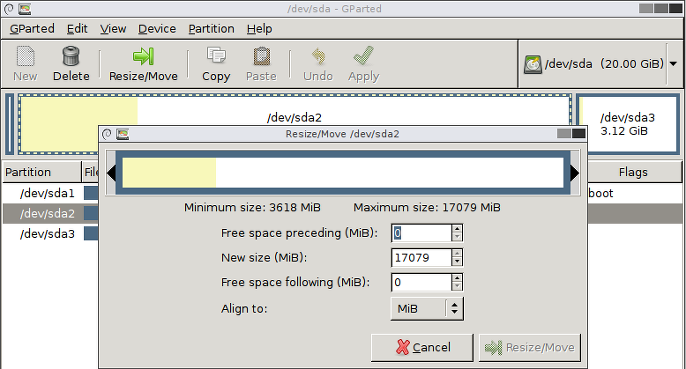Click the New size input field
686x369 pixels.
pos(421,257)
